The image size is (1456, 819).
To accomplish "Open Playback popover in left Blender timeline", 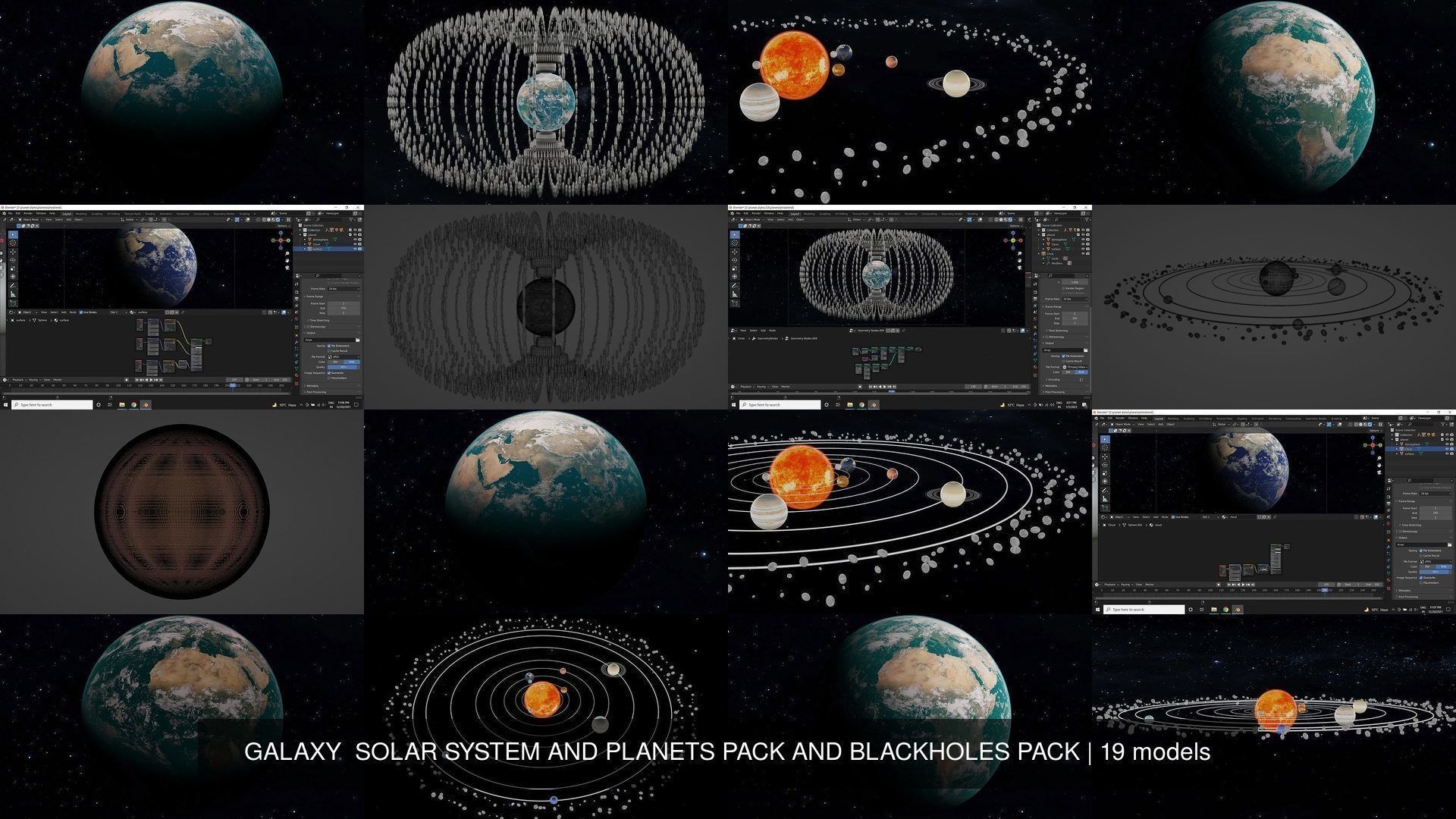I will coord(19,380).
